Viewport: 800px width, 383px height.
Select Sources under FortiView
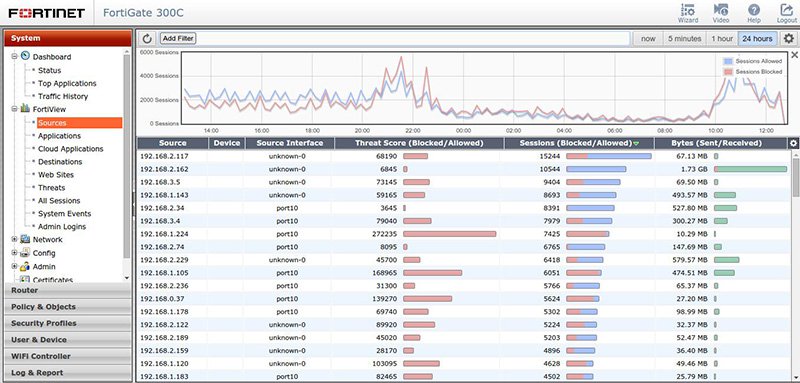pos(79,122)
